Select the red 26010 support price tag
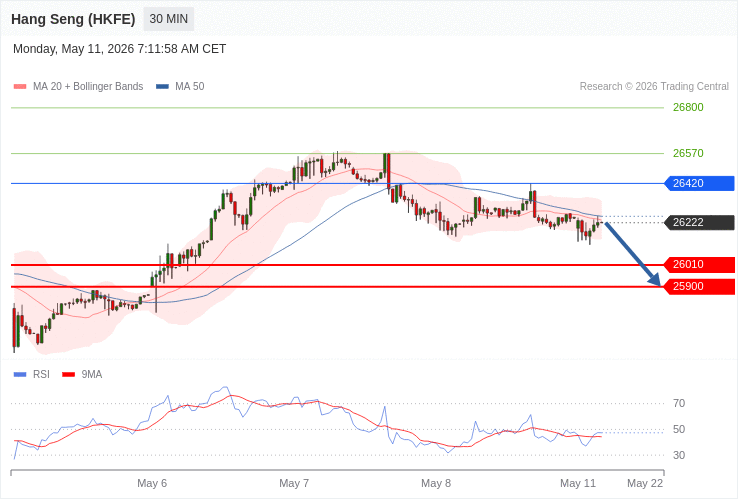The height and width of the screenshot is (500, 738). click(699, 265)
